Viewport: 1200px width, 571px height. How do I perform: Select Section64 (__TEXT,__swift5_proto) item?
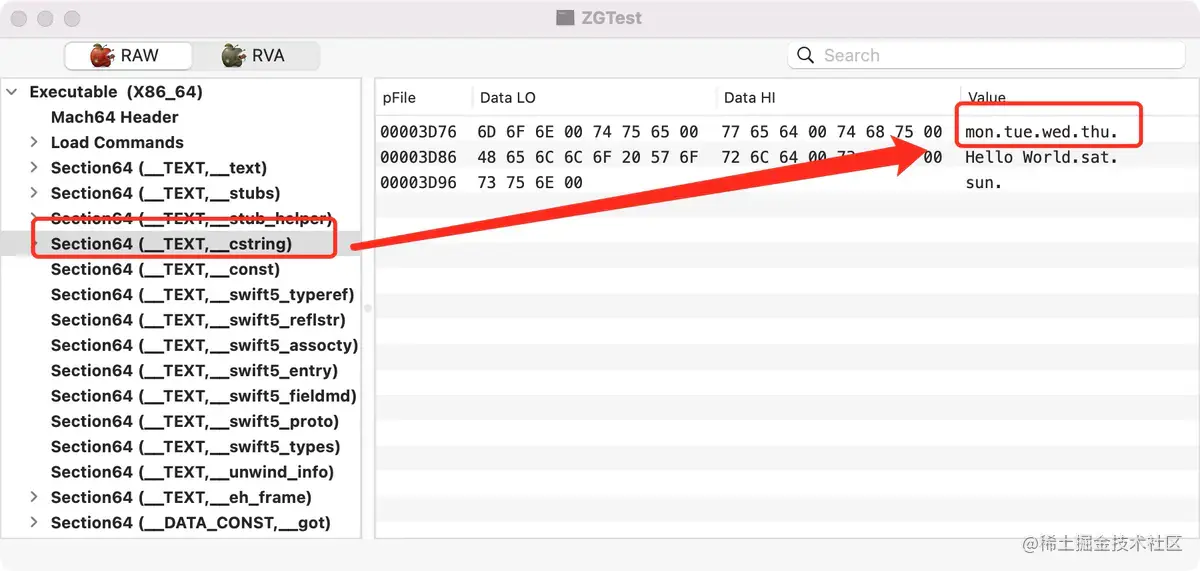click(x=195, y=422)
